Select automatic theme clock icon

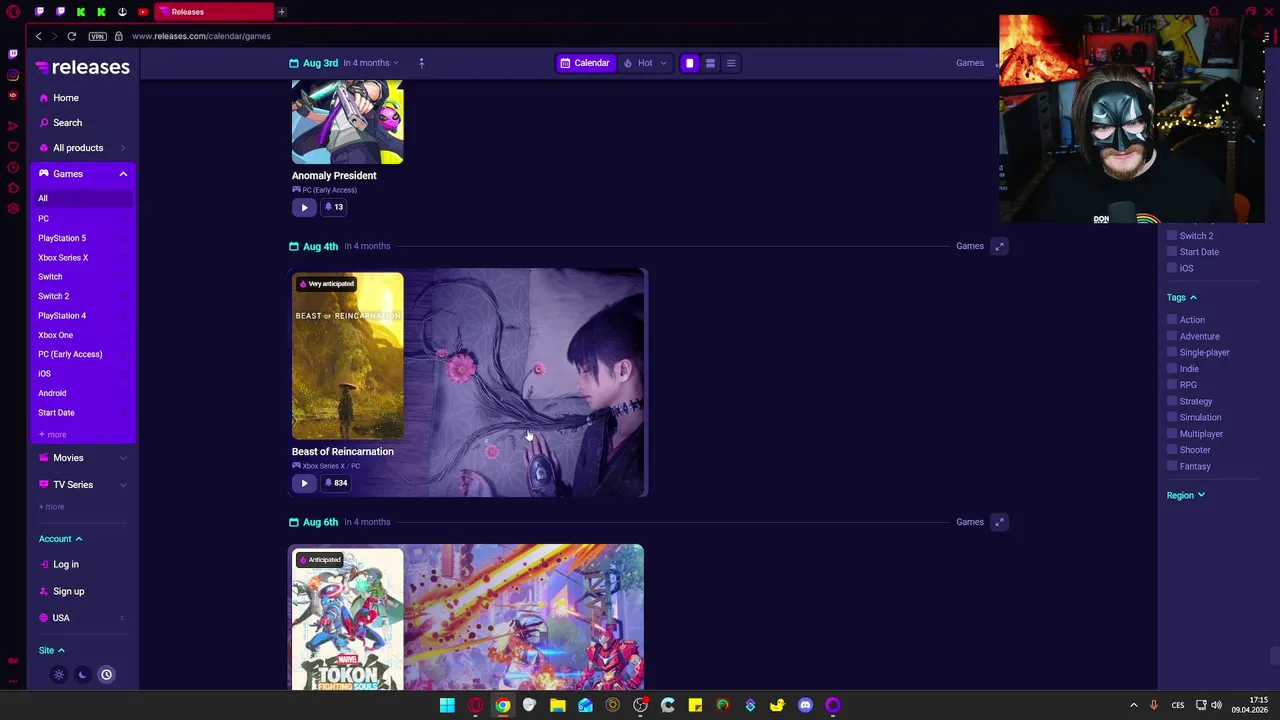(x=106, y=675)
